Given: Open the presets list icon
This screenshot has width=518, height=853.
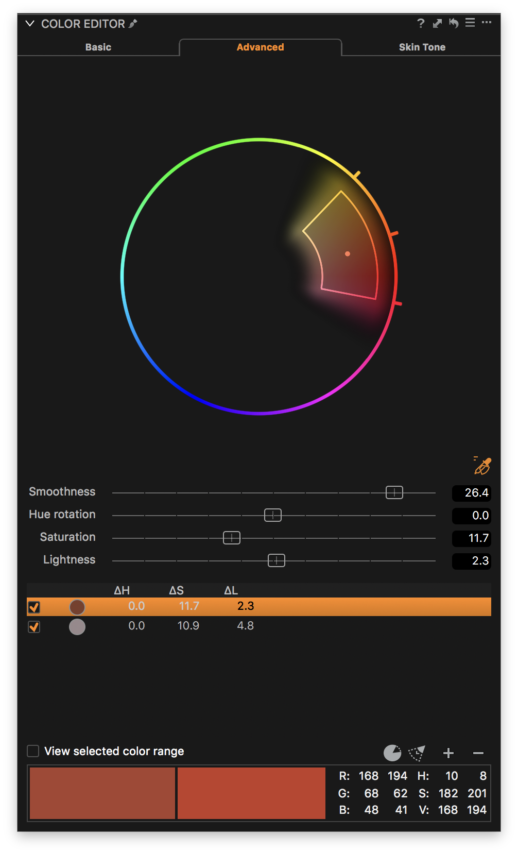Looking at the screenshot, I should click(470, 23).
